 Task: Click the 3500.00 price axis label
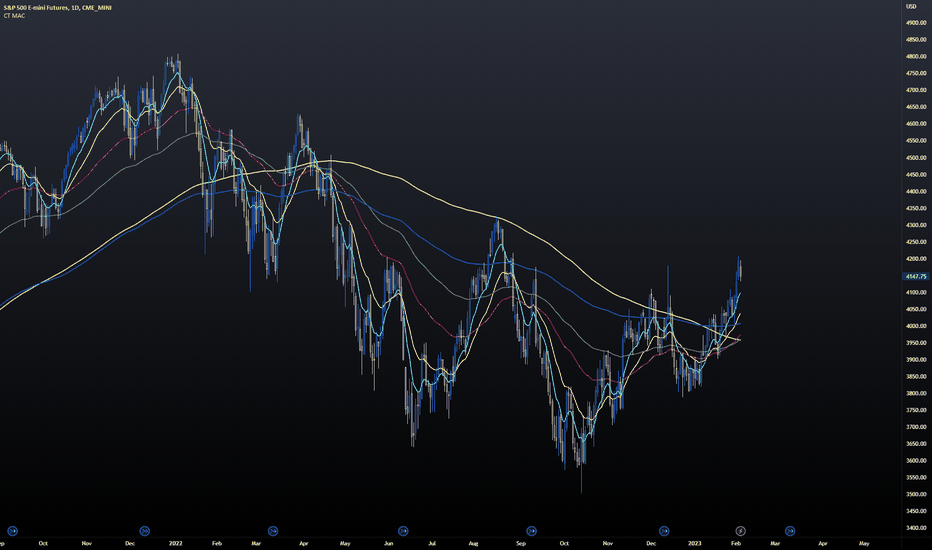[x=916, y=494]
